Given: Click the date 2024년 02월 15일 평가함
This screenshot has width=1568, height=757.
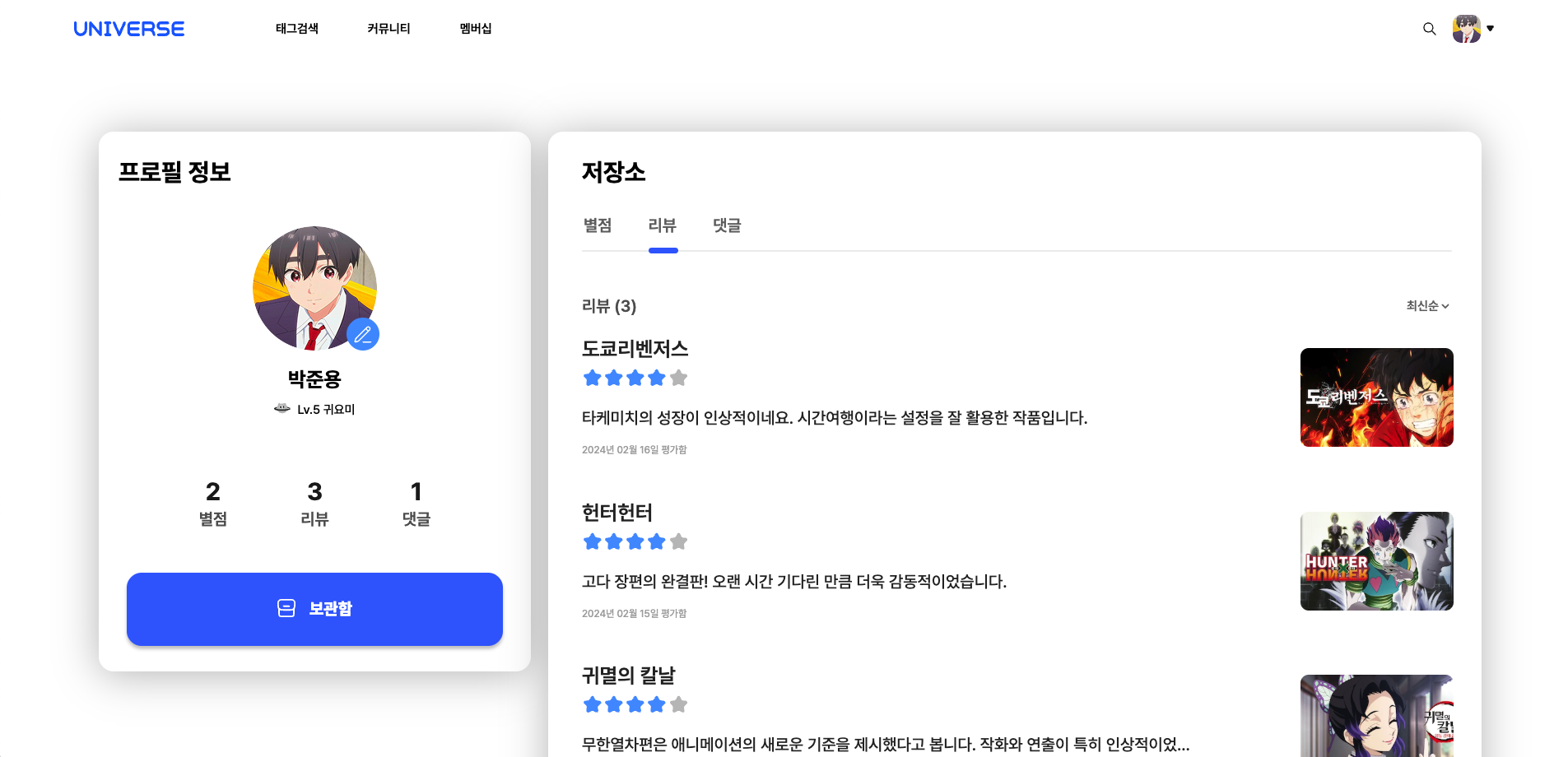Looking at the screenshot, I should point(635,614).
